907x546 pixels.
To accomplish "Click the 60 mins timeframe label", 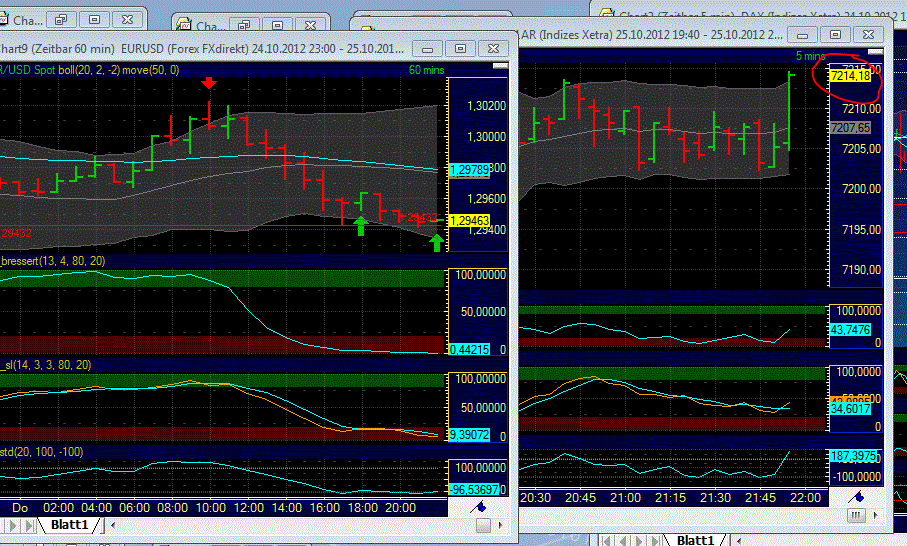I will pyautogui.click(x=426, y=70).
